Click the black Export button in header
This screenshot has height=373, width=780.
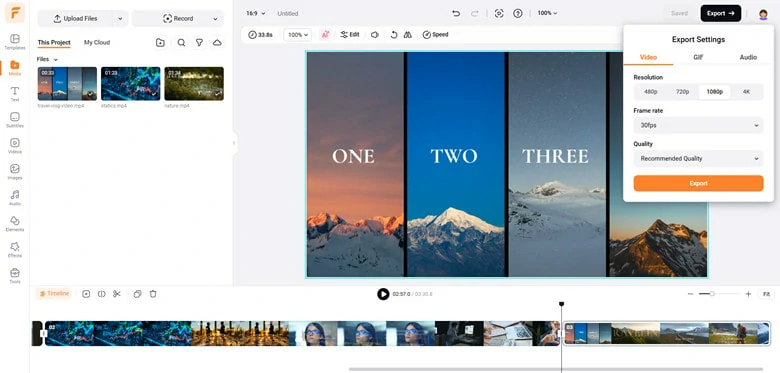[720, 13]
